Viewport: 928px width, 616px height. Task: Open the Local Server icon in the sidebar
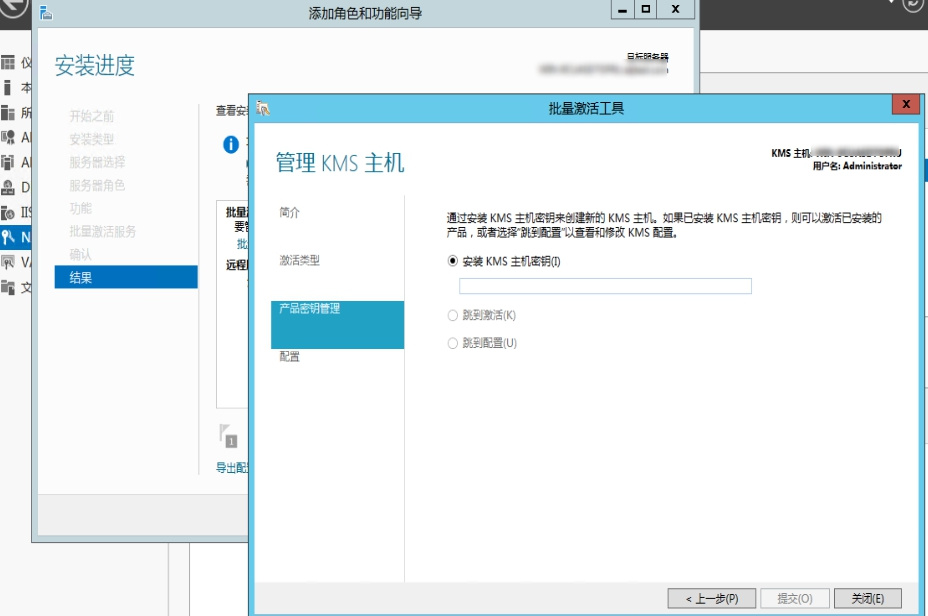tap(8, 88)
